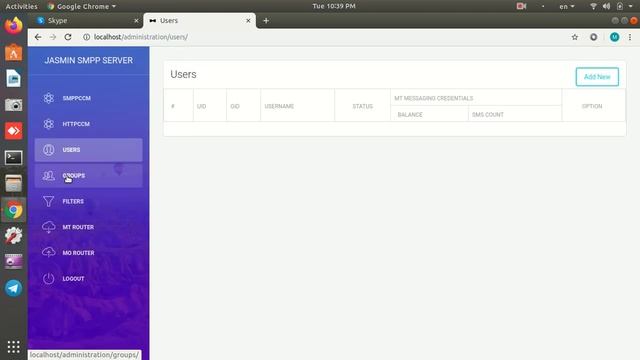Open the clock Tue 10:39 PM menu
This screenshot has width=640, height=360.
(334, 6)
